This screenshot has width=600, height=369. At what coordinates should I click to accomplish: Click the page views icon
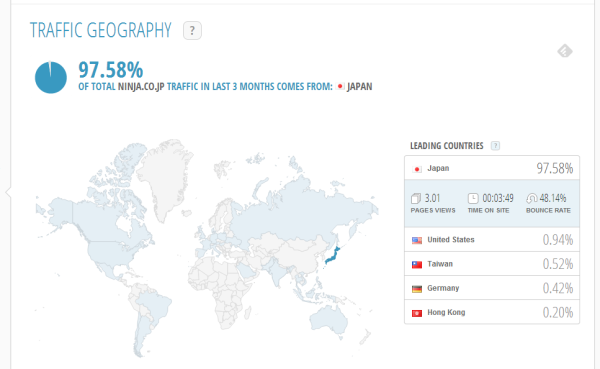(416, 198)
